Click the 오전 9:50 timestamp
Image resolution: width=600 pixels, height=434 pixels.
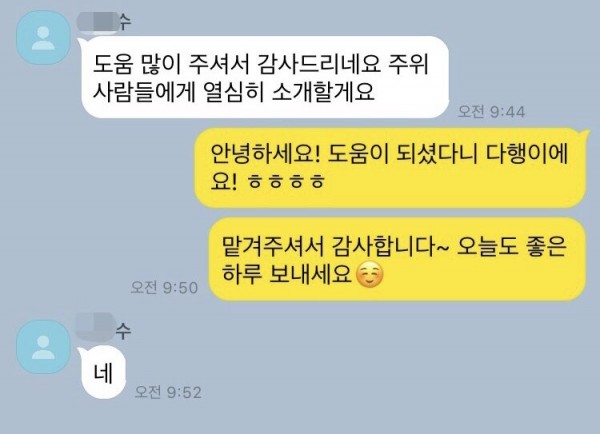point(165,288)
